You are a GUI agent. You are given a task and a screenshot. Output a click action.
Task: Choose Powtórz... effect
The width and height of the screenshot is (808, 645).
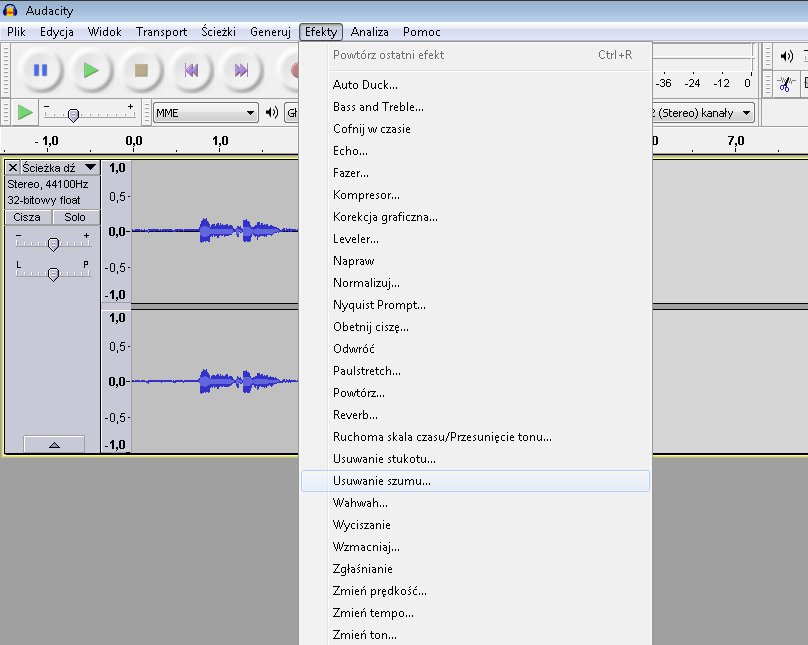click(x=475, y=393)
